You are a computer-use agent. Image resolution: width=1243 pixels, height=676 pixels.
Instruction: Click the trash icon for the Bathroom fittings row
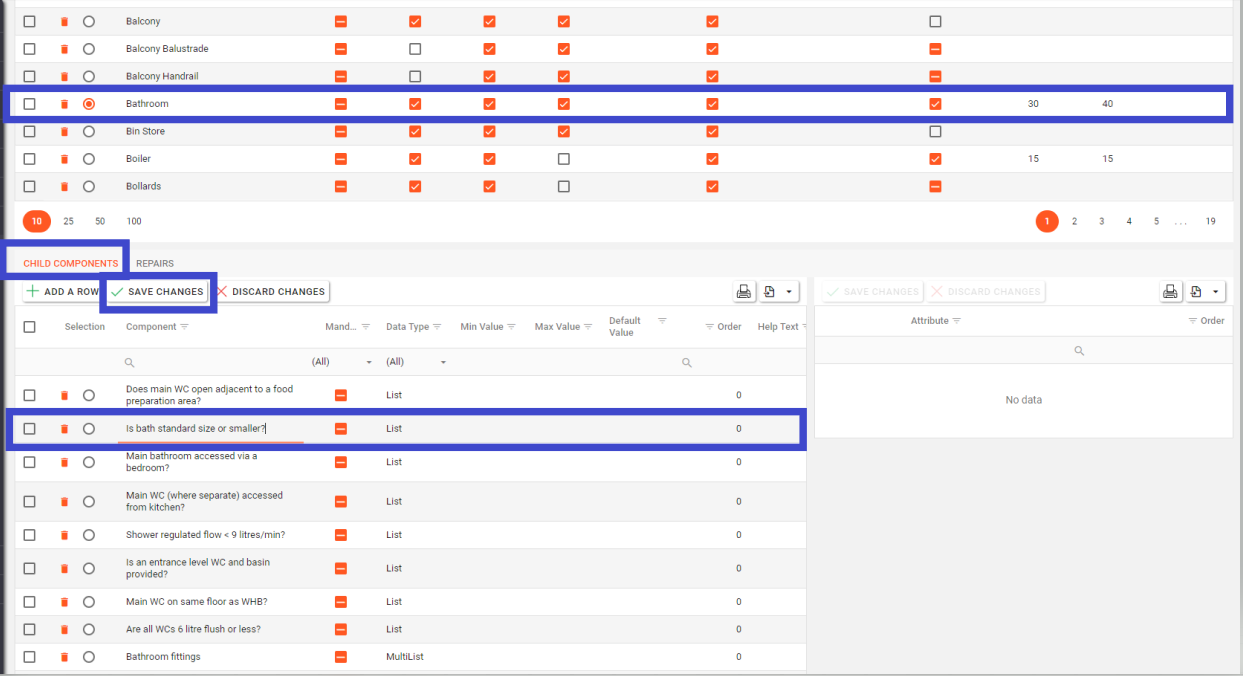tap(64, 657)
